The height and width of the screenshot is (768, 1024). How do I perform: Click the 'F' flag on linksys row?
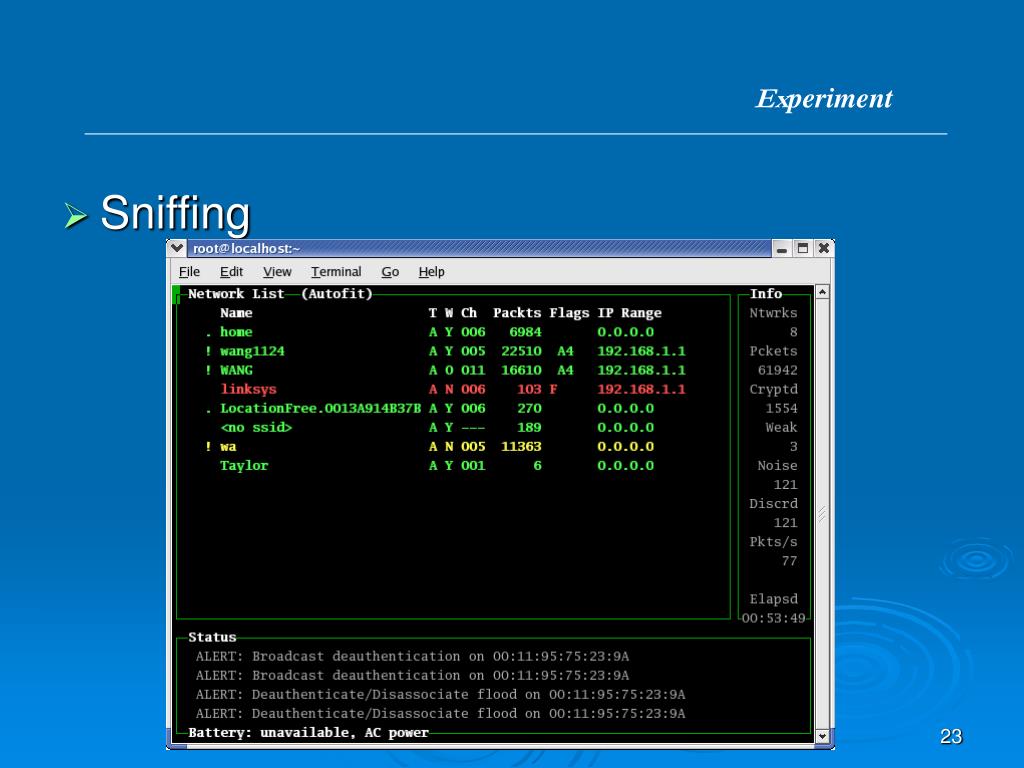[x=553, y=389]
